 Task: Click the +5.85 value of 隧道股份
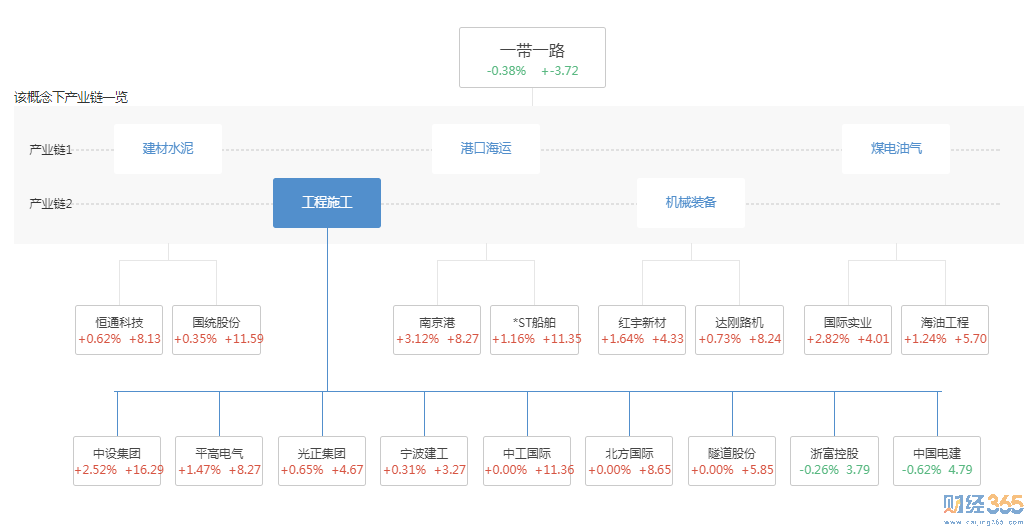(x=758, y=470)
